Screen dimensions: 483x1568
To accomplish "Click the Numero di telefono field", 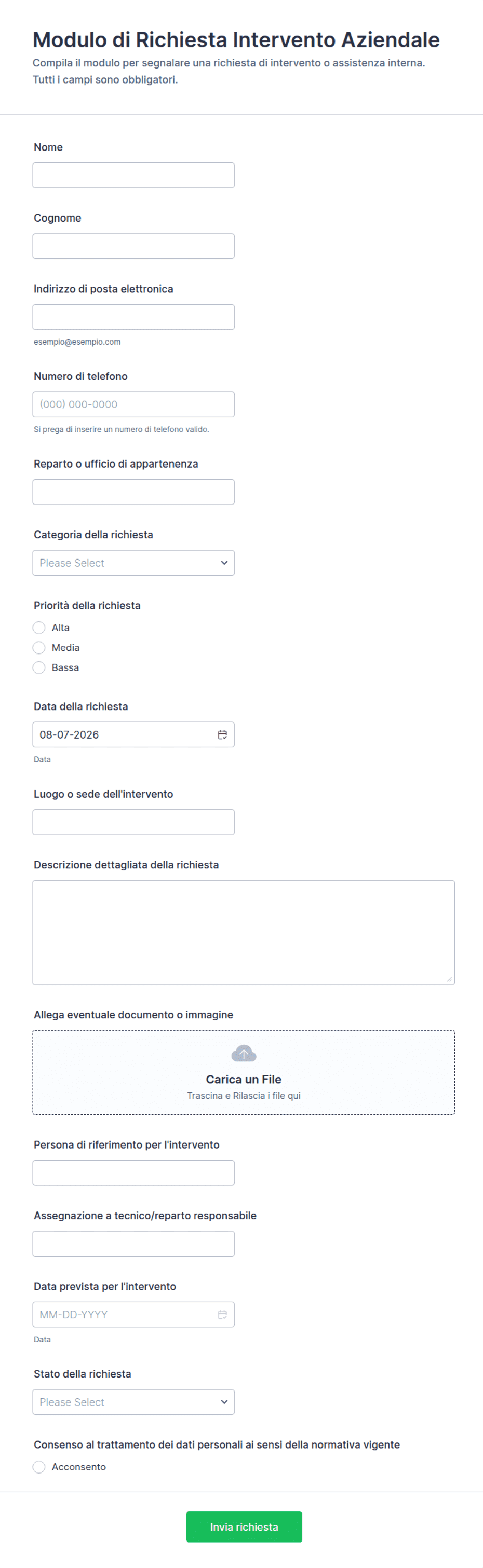I will click(x=133, y=404).
